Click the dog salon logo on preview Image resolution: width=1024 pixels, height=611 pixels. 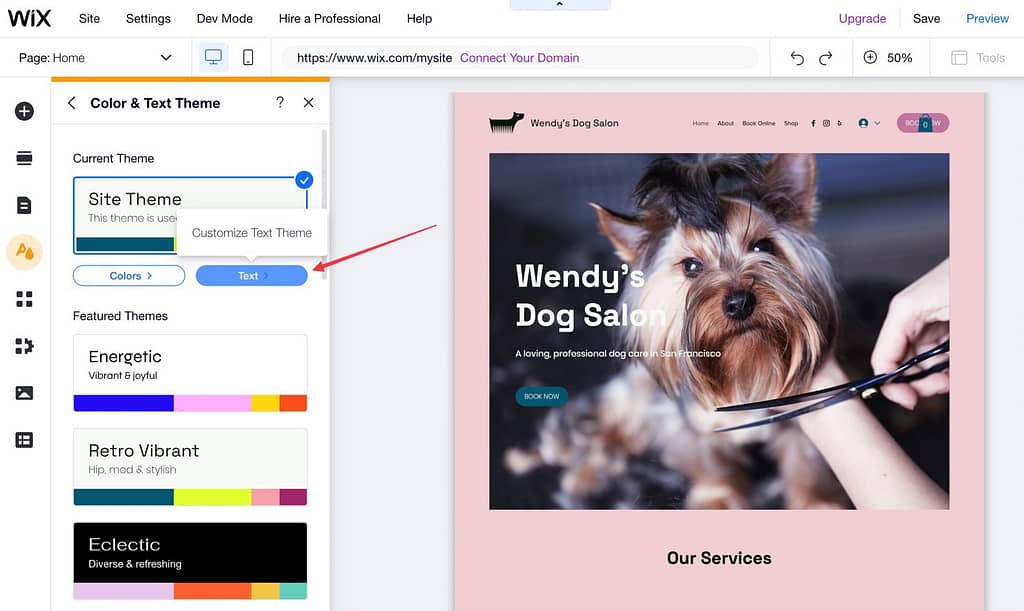click(x=507, y=123)
